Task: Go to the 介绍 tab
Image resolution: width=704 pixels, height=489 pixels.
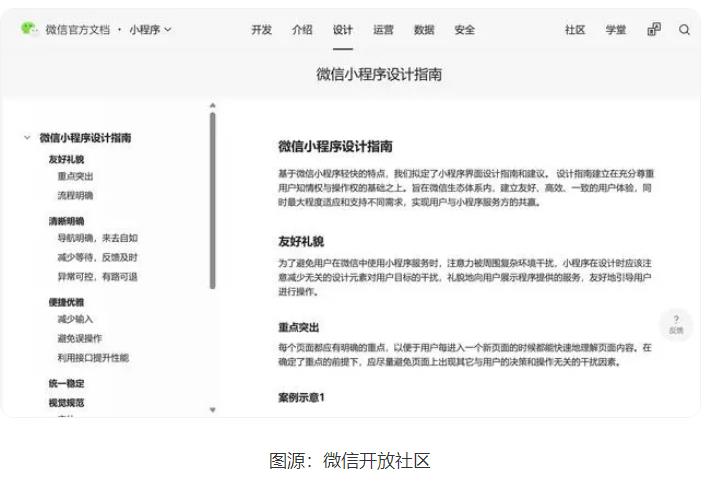Action: pyautogui.click(x=302, y=30)
